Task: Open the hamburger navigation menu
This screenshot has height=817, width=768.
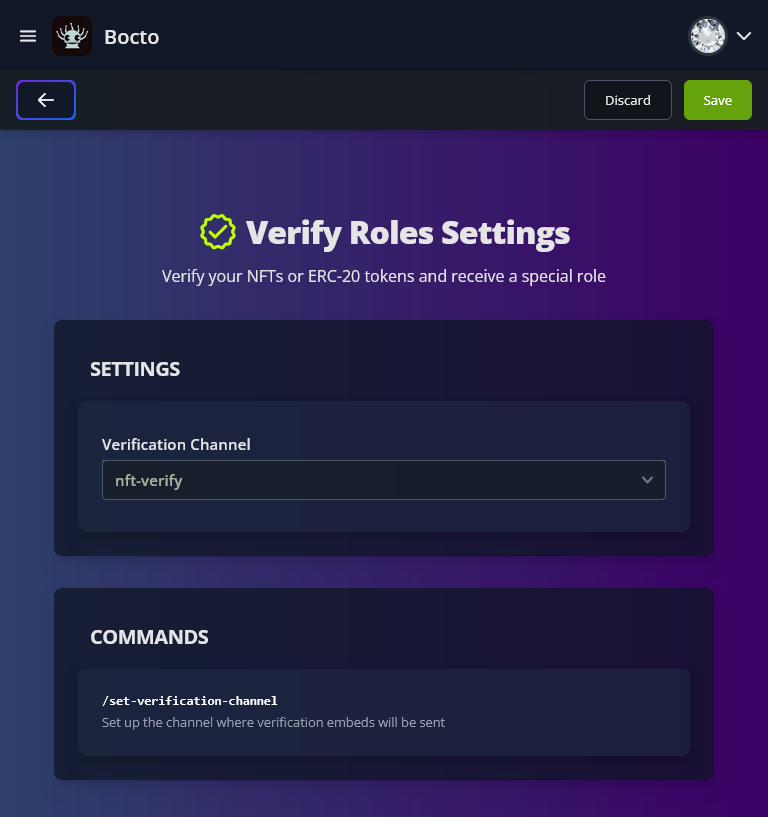Action: [x=28, y=36]
